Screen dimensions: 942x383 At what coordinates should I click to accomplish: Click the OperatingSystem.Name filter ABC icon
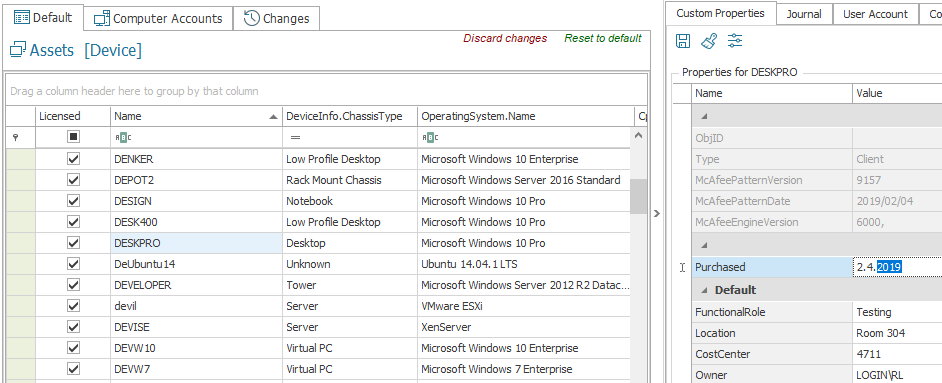(x=430, y=137)
